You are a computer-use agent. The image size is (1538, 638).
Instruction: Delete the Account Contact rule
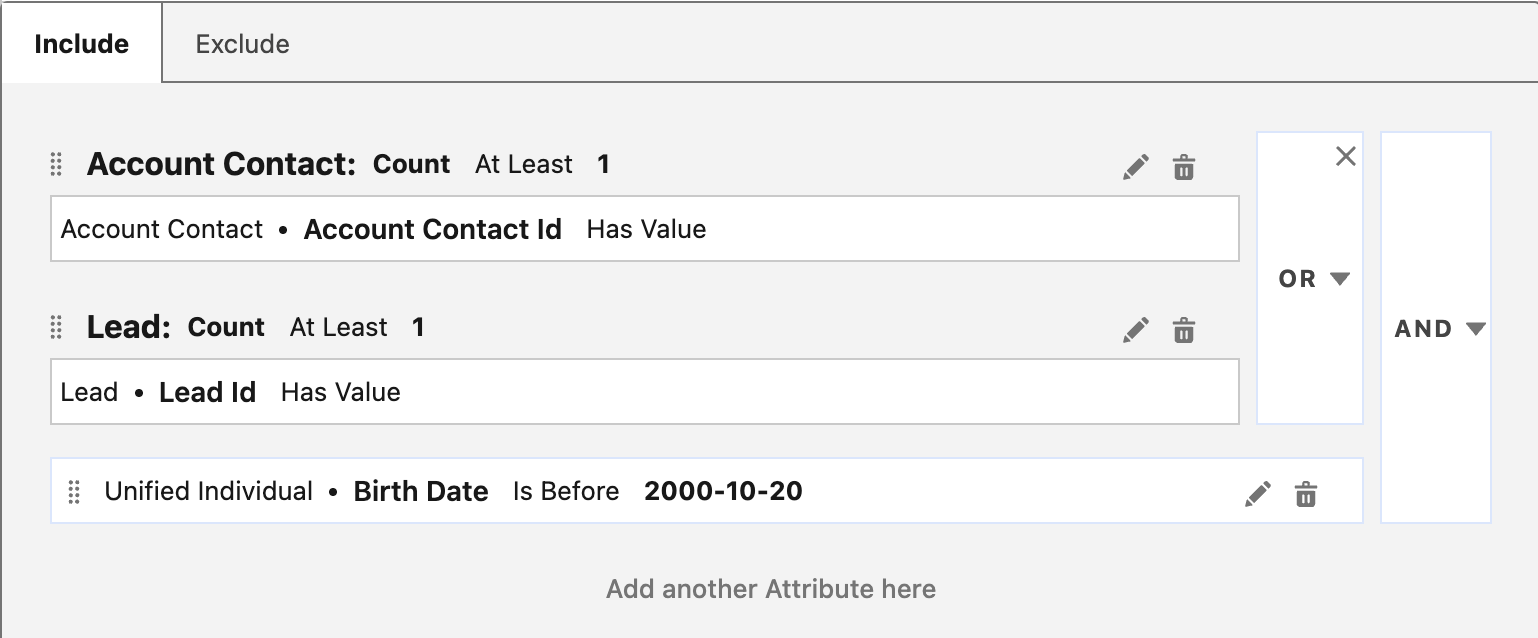click(x=1184, y=167)
